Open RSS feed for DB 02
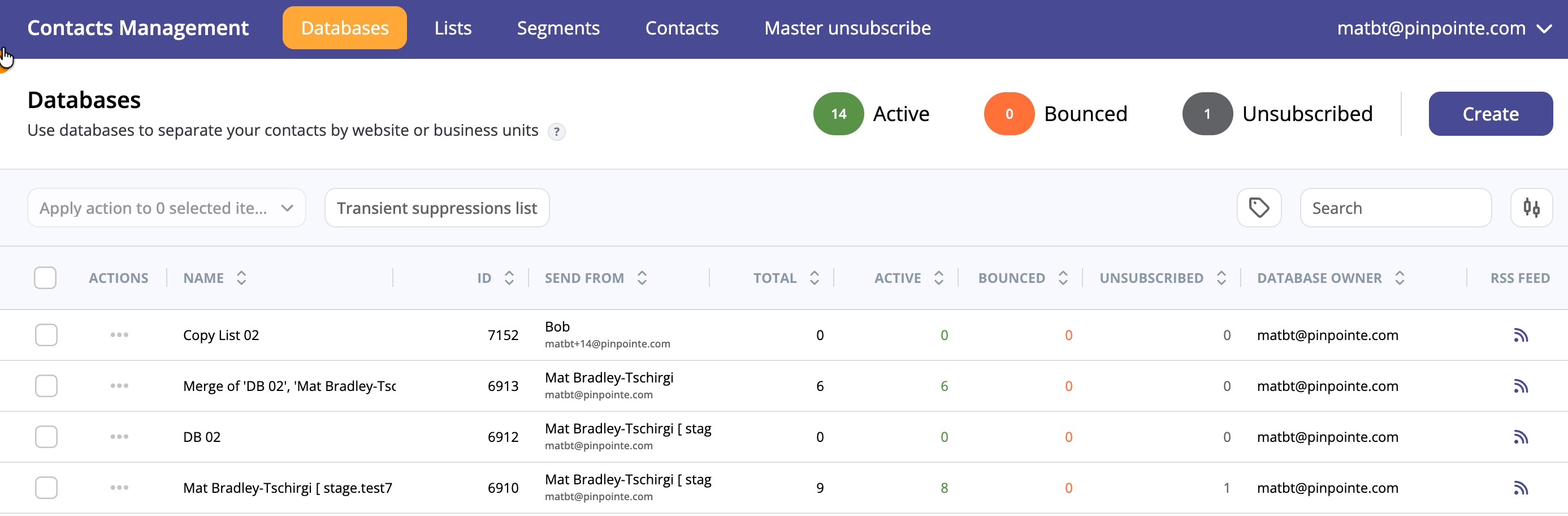Screen dimensions: 1568x516 pyautogui.click(x=1521, y=437)
